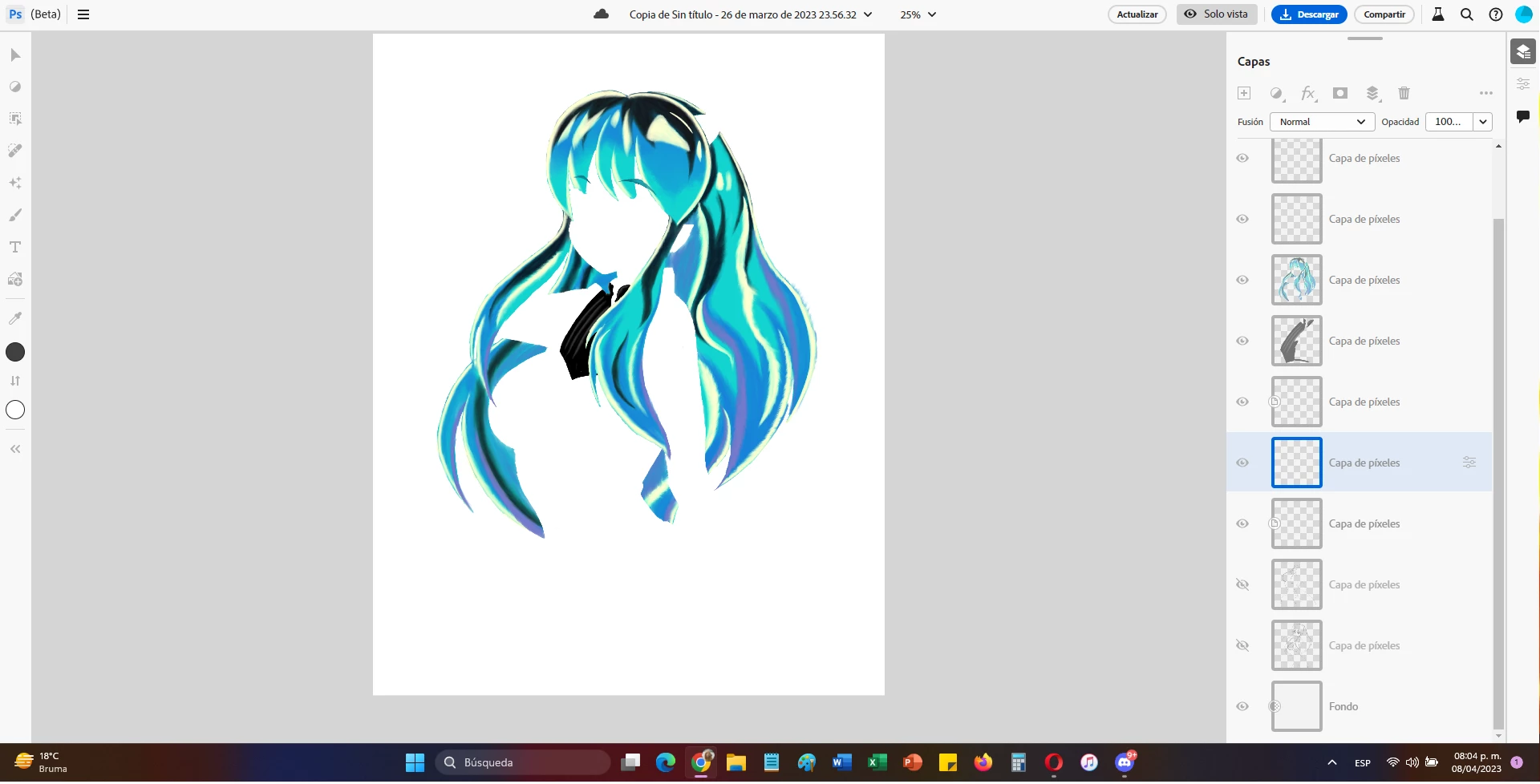Open Microsoft Word from taskbar
The width and height of the screenshot is (1540, 784).
tap(842, 762)
